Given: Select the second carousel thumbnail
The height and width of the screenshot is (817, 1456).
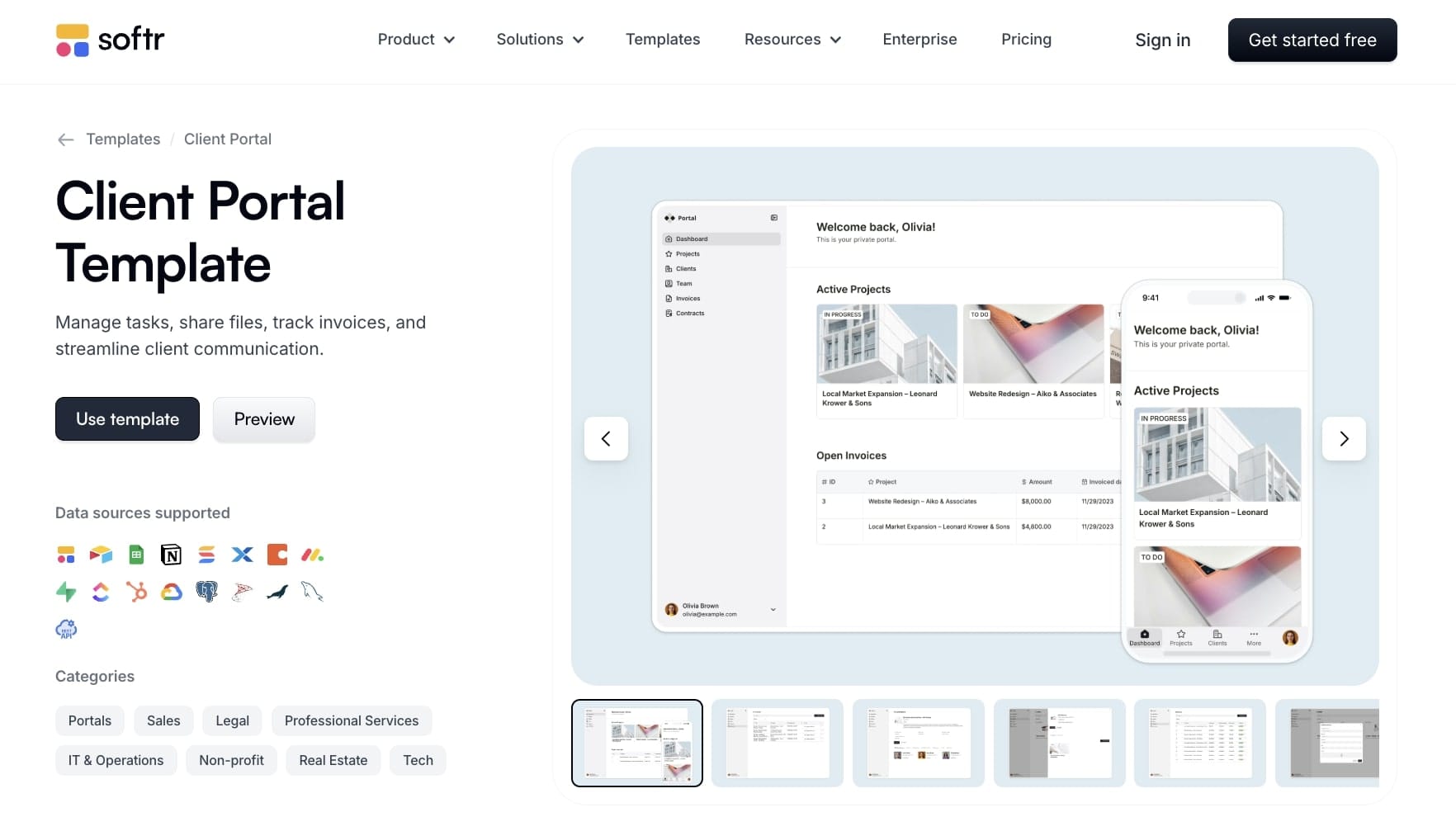Looking at the screenshot, I should (x=777, y=743).
